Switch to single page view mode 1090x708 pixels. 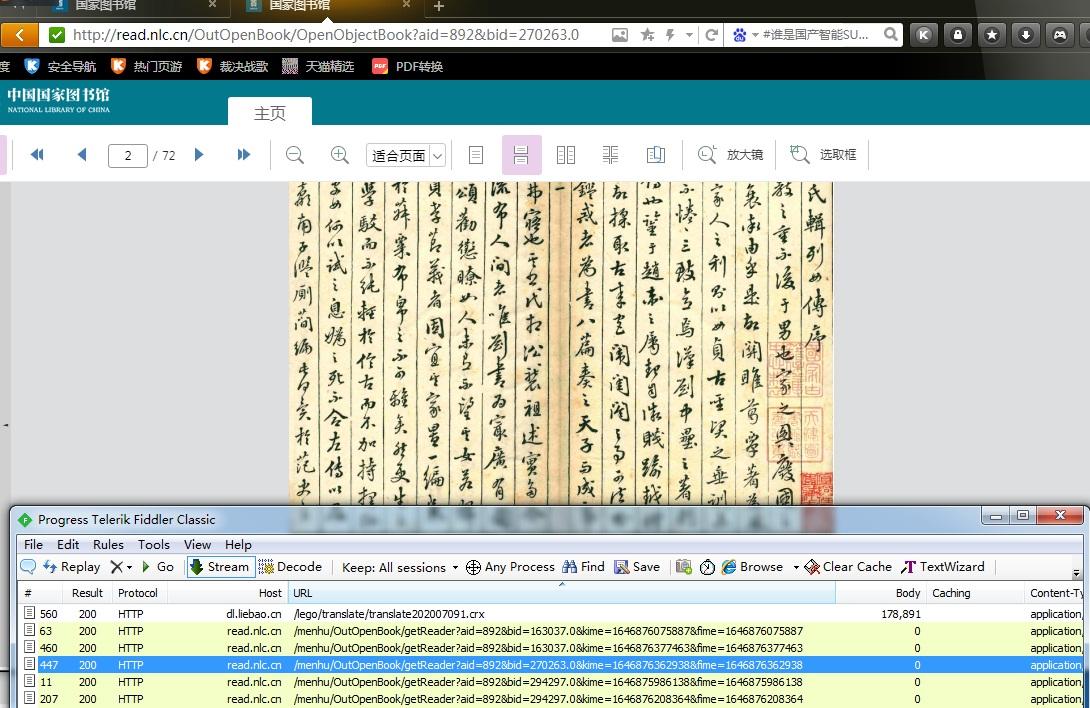[476, 154]
